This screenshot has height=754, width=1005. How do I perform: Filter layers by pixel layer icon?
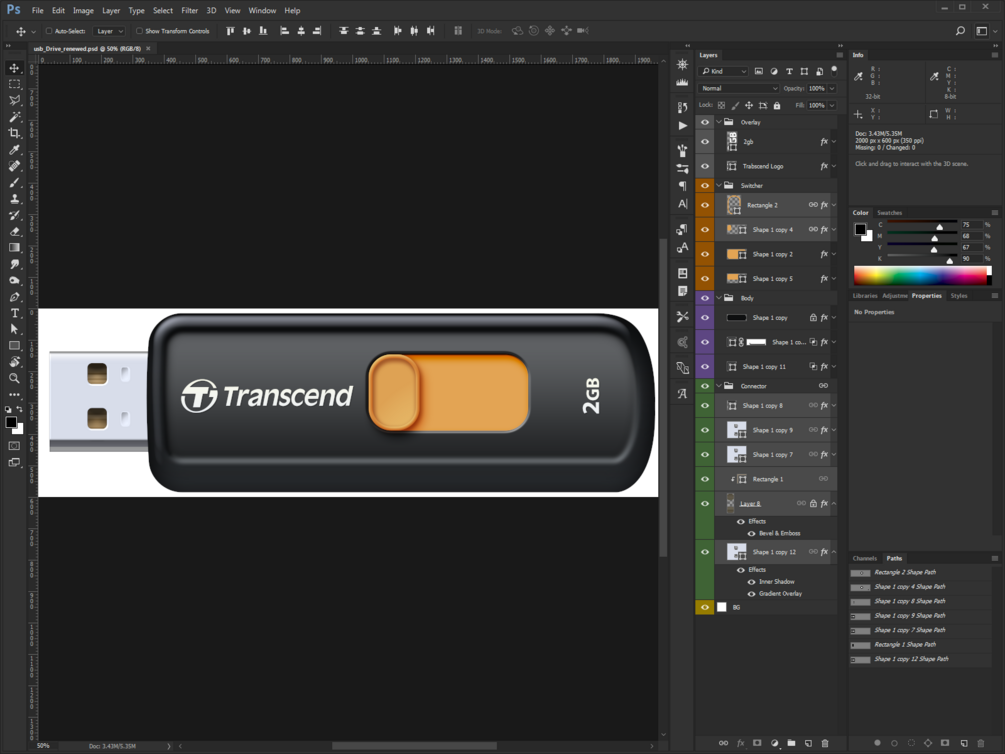point(759,71)
